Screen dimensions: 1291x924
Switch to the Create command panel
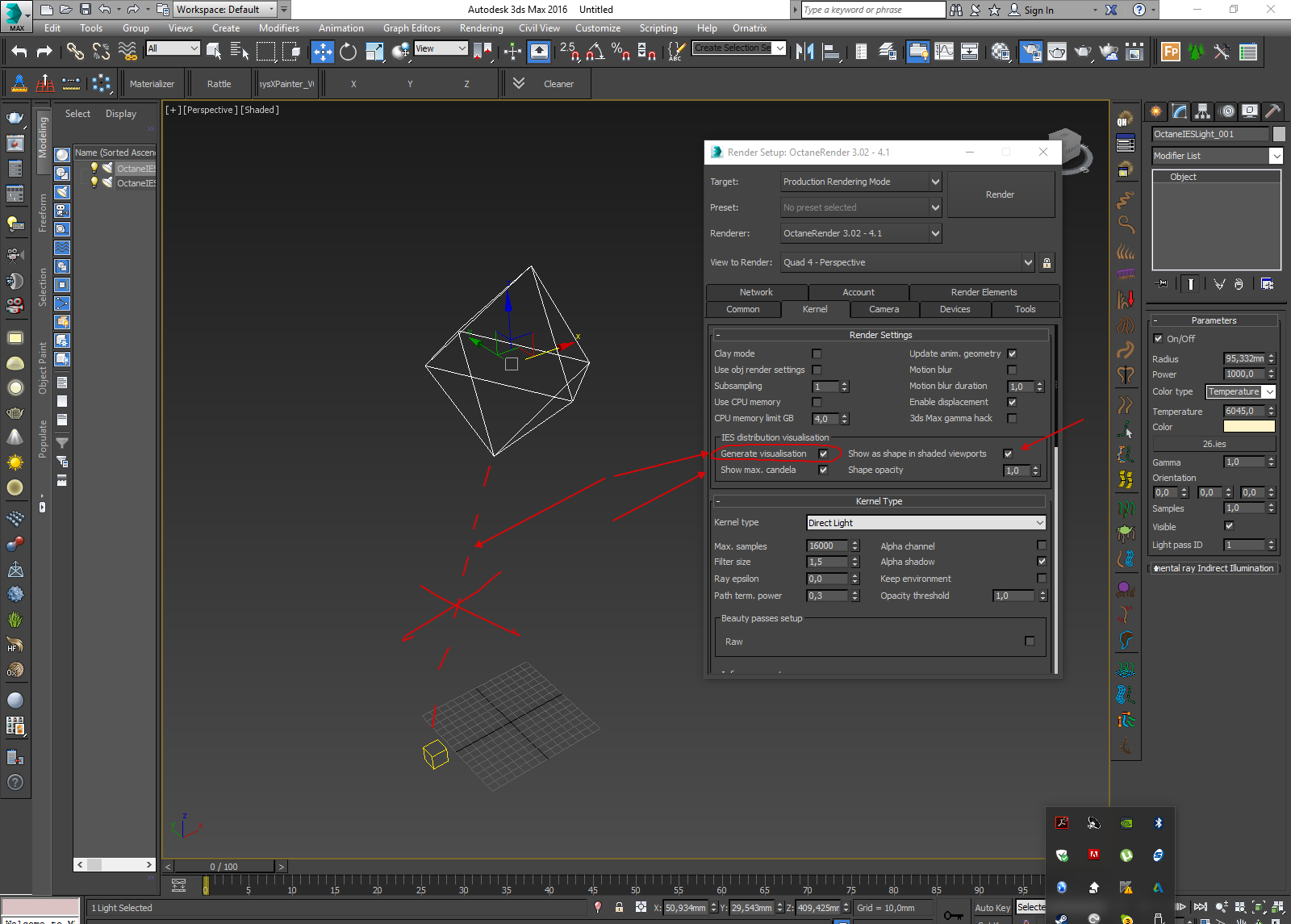(1156, 111)
